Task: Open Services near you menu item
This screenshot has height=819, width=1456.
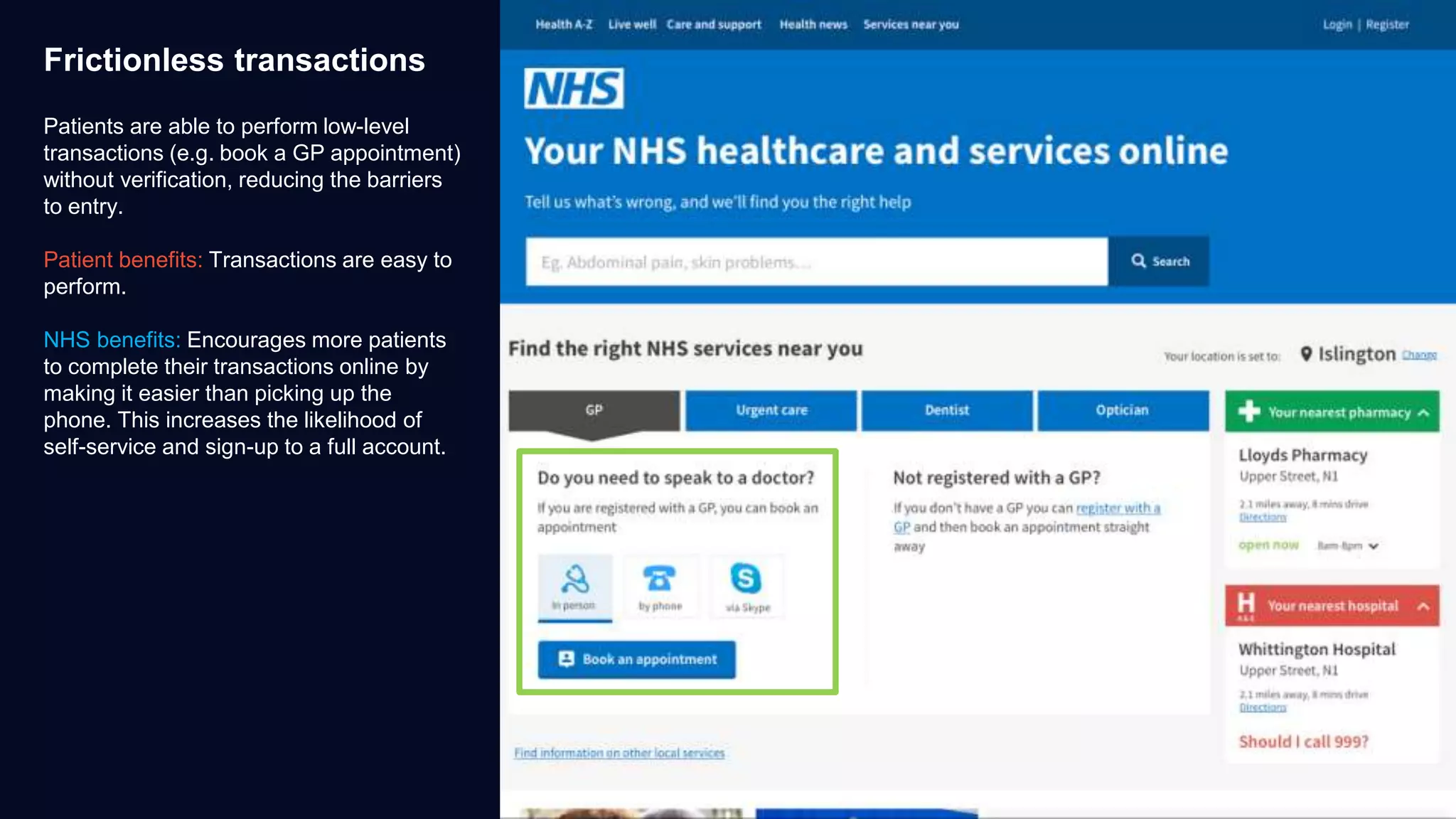Action: pyautogui.click(x=911, y=24)
